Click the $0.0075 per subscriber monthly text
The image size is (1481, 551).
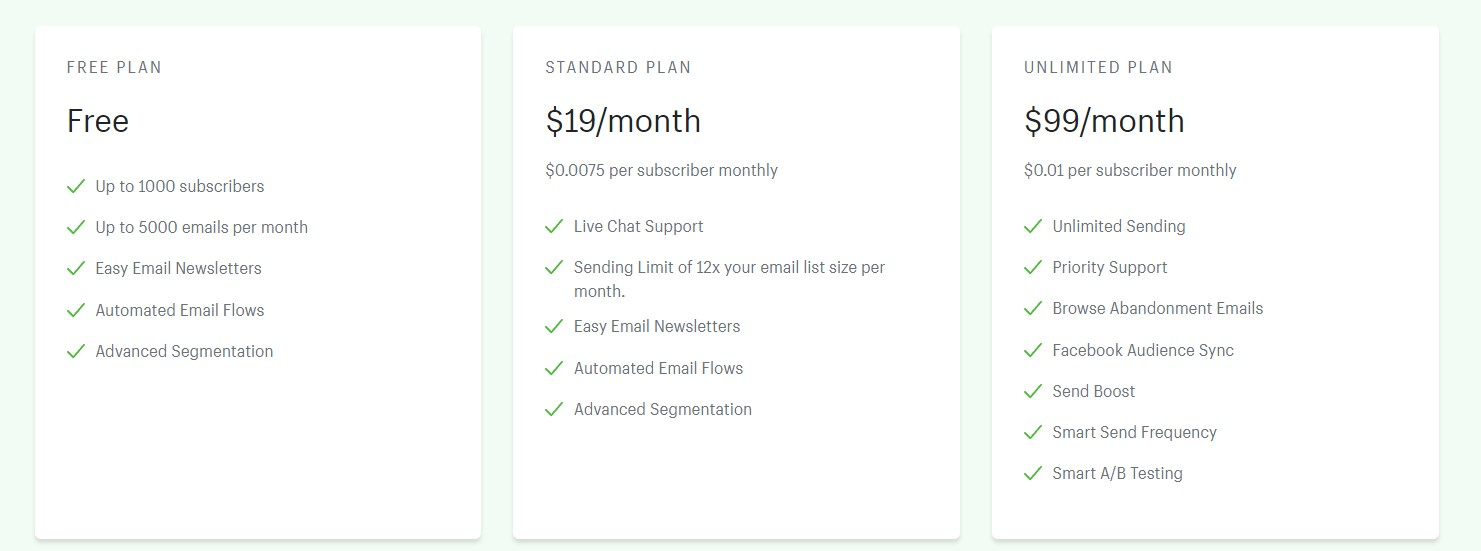coord(661,171)
